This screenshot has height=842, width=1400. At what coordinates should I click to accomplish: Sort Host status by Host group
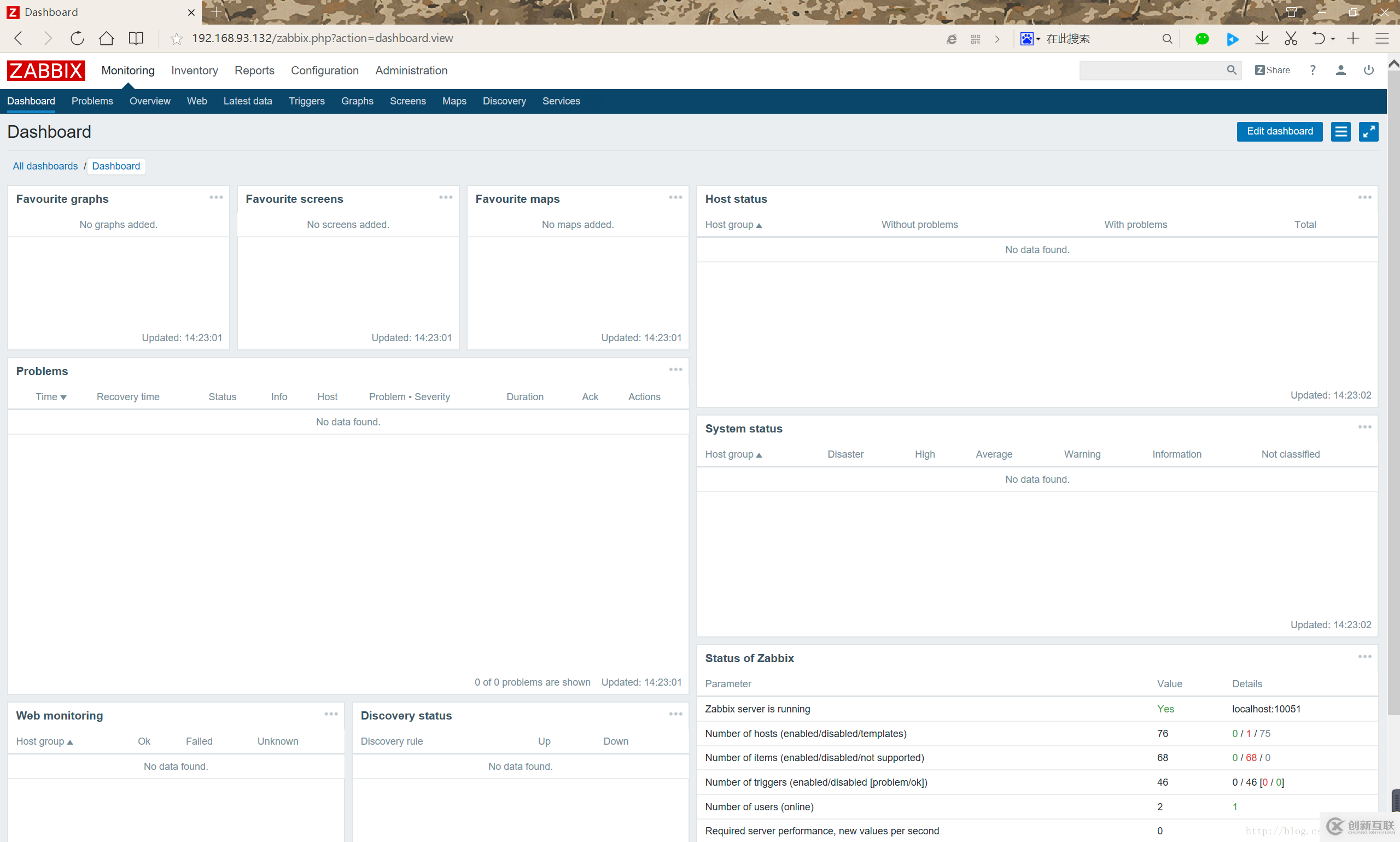coord(733,225)
